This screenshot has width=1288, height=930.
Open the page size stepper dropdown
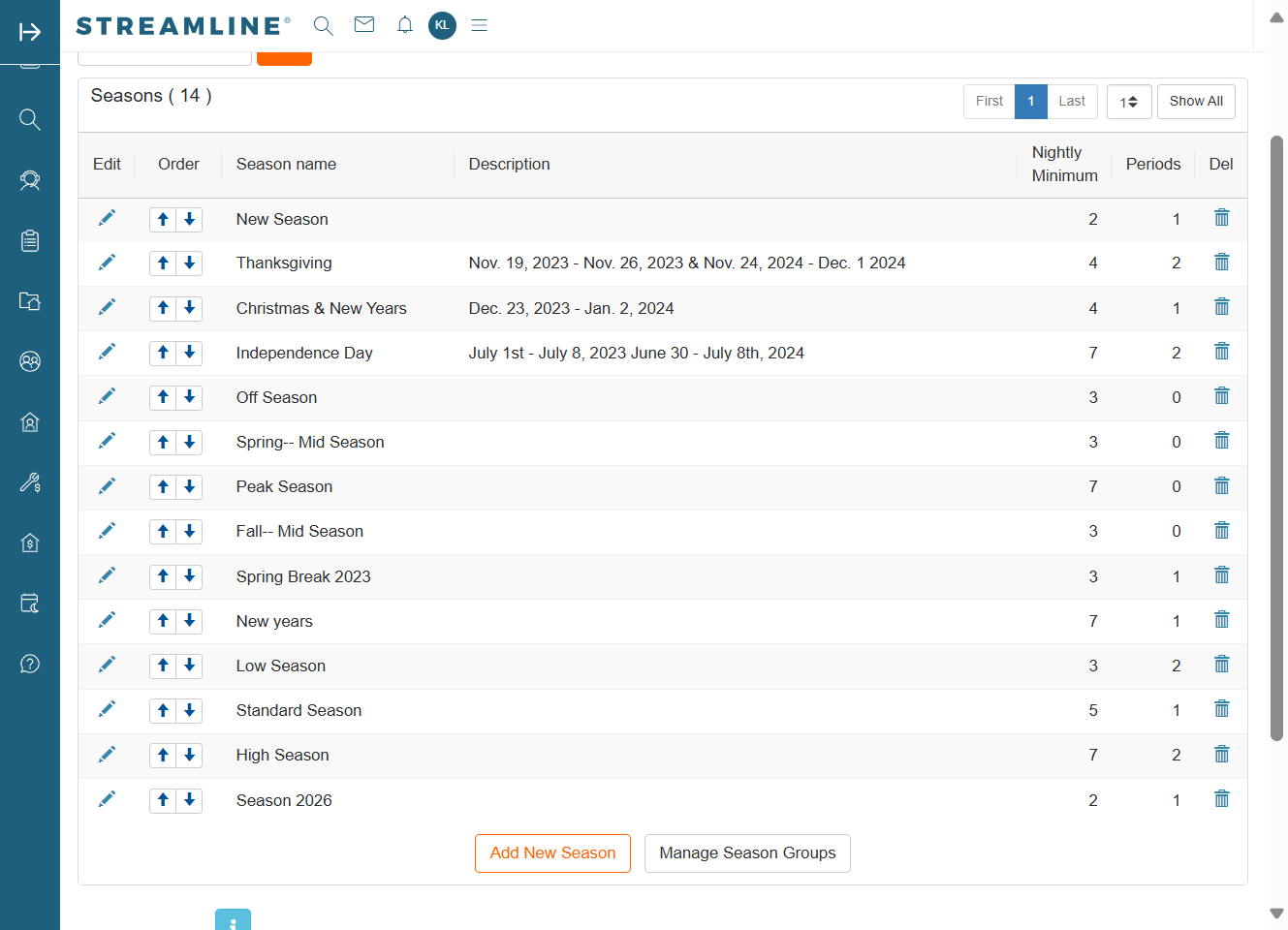pos(1129,102)
